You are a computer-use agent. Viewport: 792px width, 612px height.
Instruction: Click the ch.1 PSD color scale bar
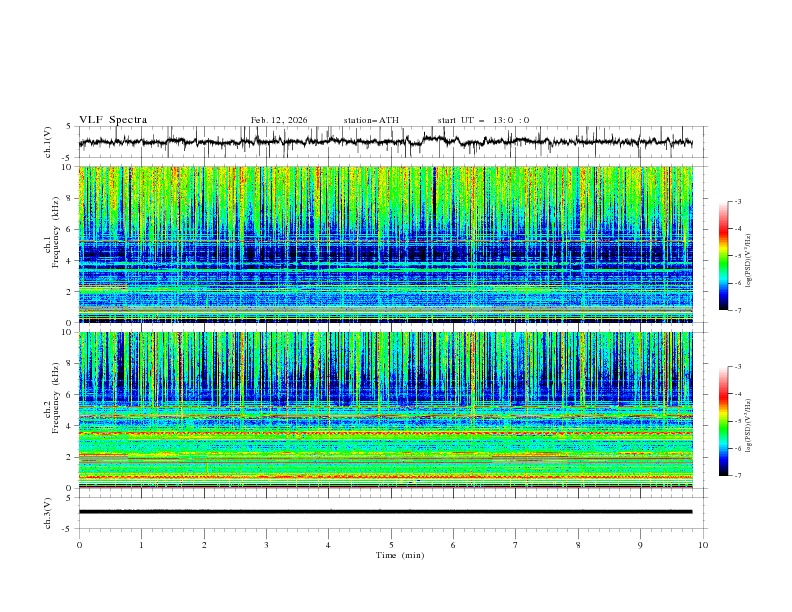723,256
